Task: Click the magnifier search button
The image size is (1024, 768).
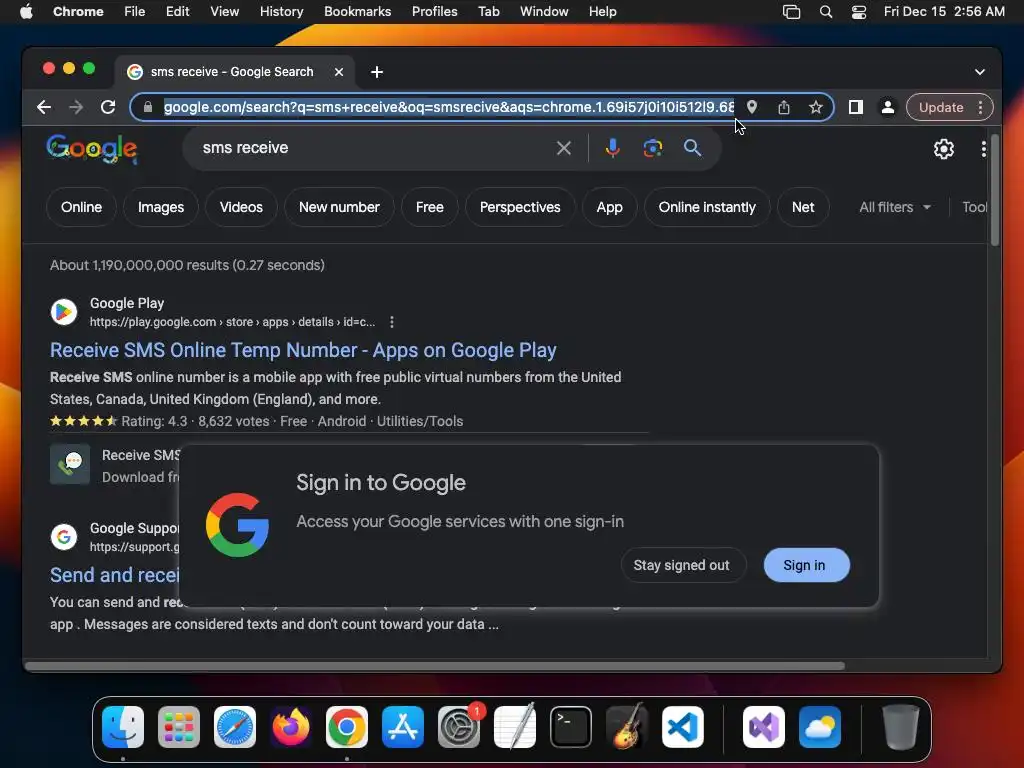Action: coord(692,148)
